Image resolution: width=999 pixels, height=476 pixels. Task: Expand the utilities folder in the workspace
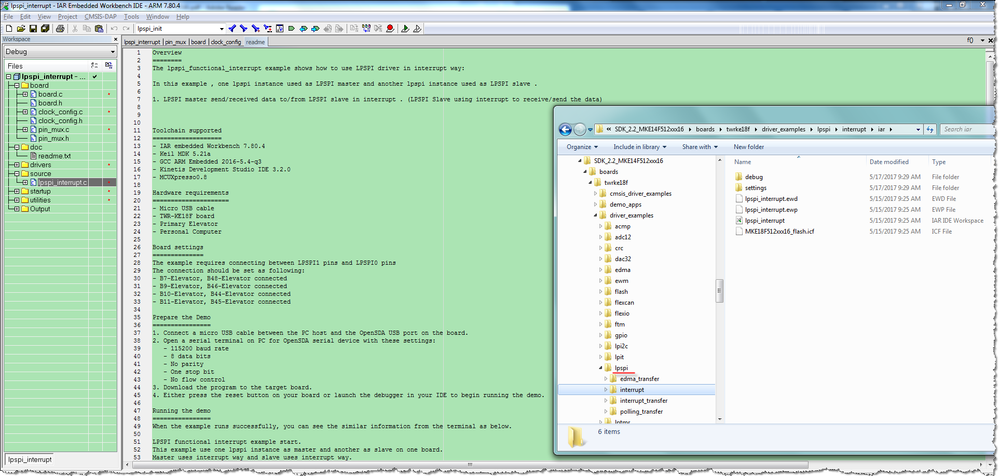pyautogui.click(x=17, y=200)
